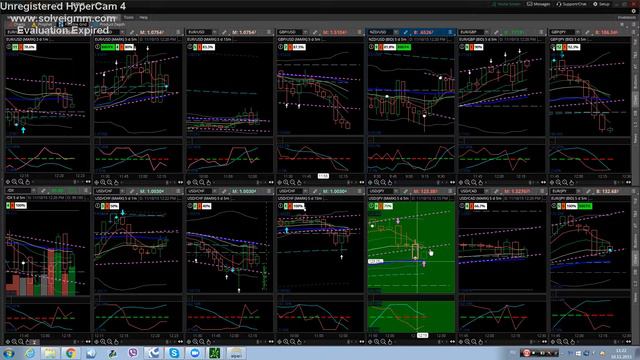Screen dimensions: 640x360
Task: Click the symbol field of the EUR/USD 15m chart
Action: pos(200,32)
